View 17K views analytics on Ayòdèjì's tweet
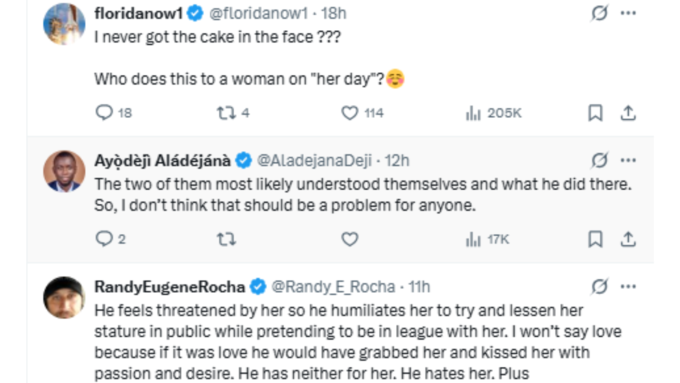Viewport: 680px width, 383px height. point(487,239)
